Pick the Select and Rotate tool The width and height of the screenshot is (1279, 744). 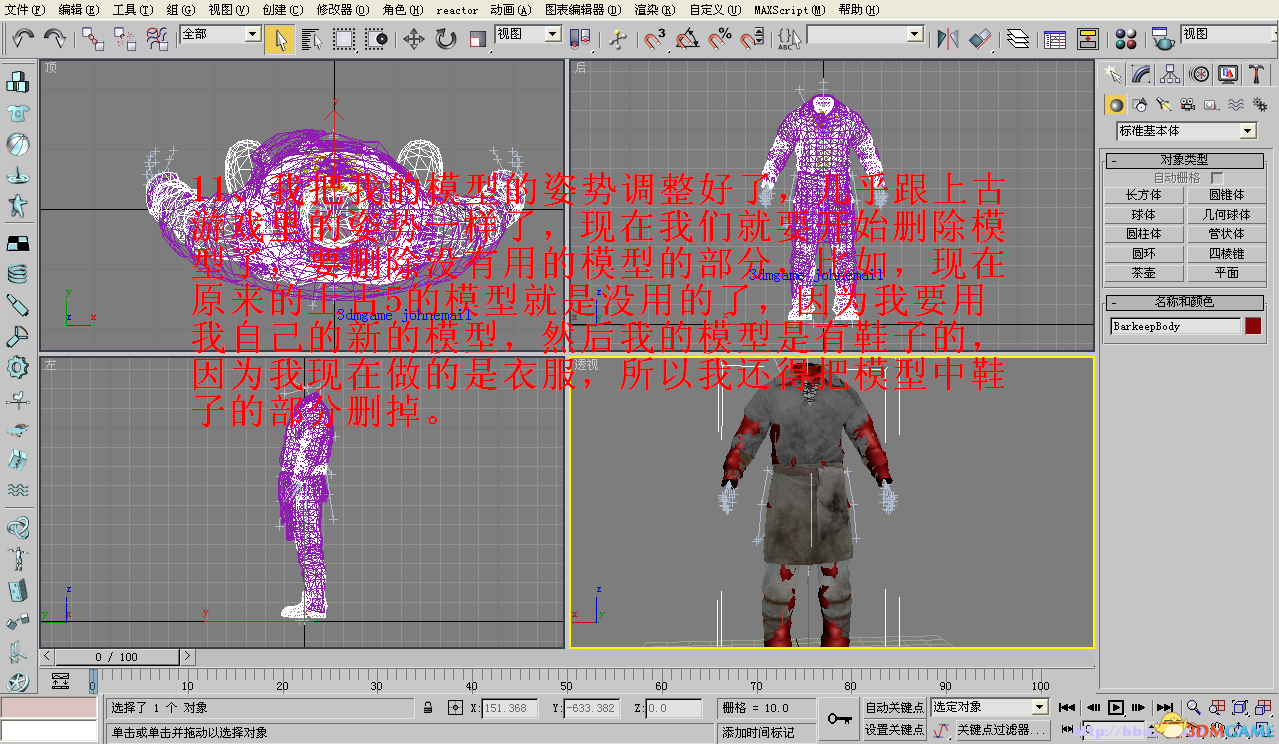445,39
